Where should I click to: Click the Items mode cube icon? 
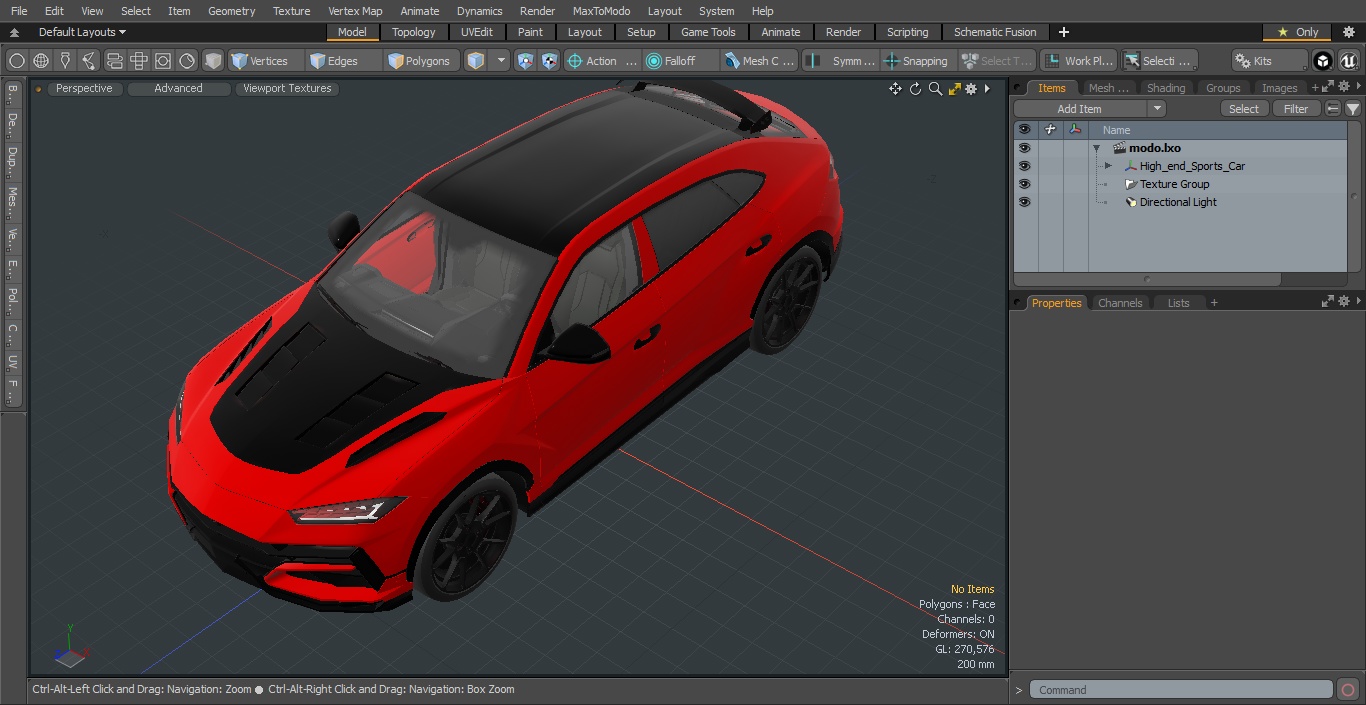coord(477,61)
